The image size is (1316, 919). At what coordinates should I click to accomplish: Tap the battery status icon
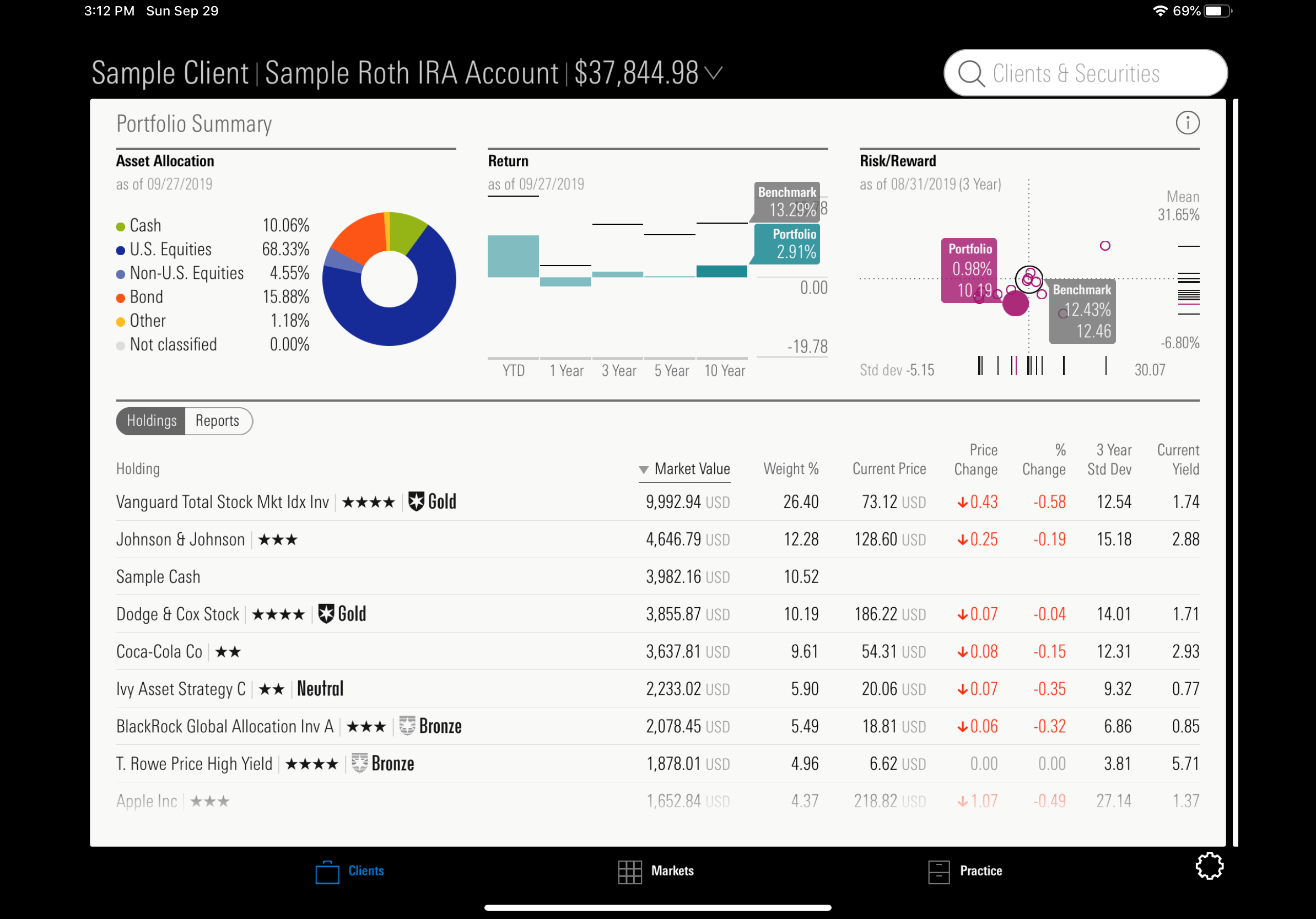click(1217, 11)
